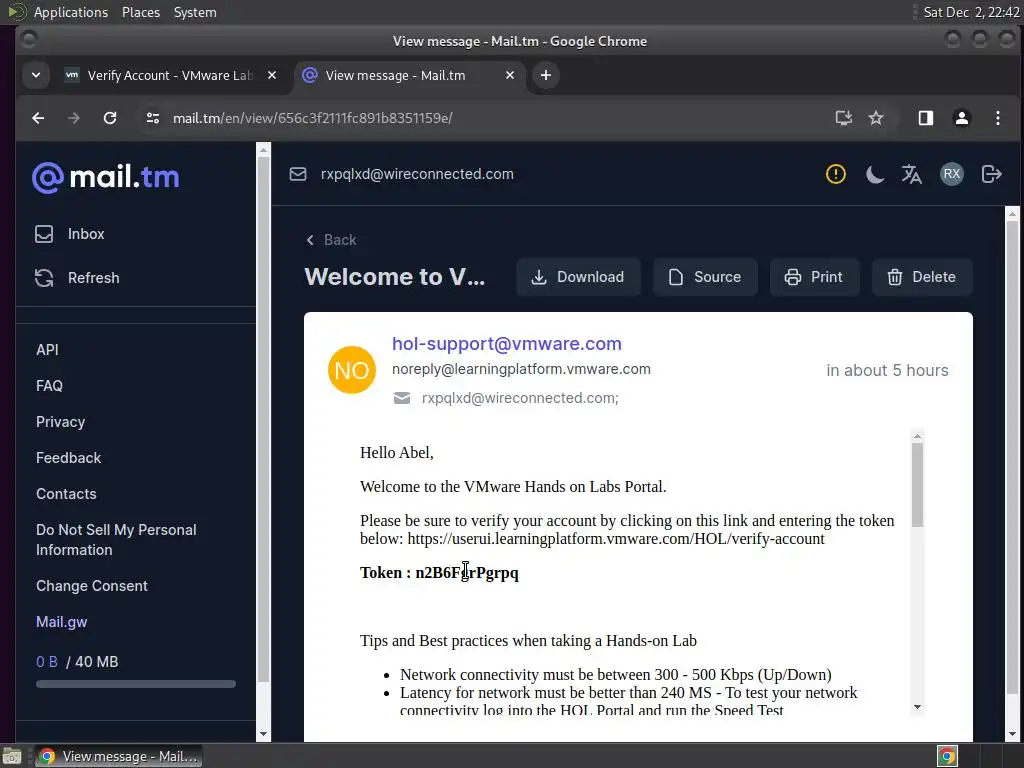The width and height of the screenshot is (1024, 768).
Task: Open the Applications menu
Action: [x=71, y=12]
